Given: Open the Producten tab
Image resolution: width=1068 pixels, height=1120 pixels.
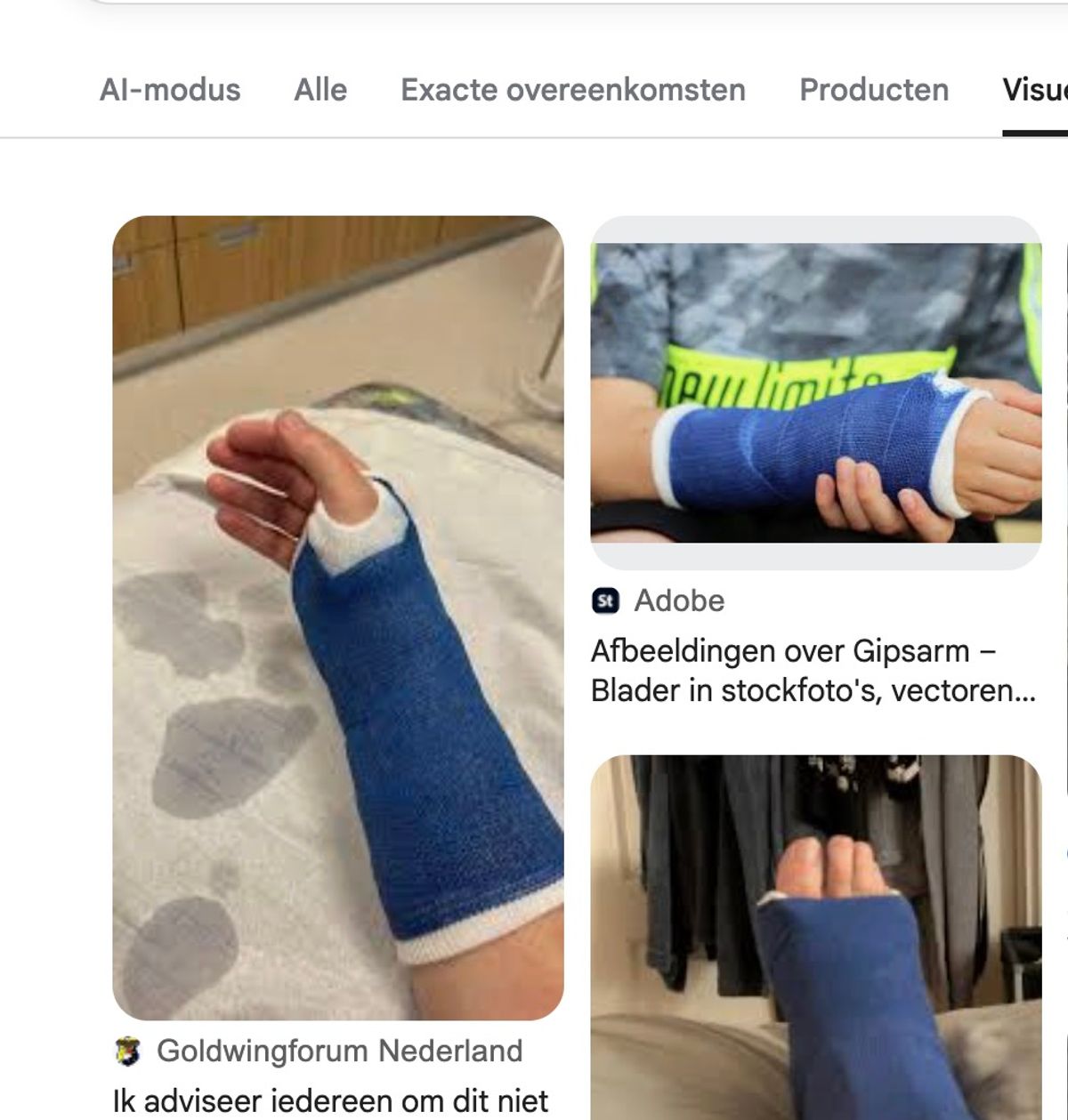Looking at the screenshot, I should click(874, 90).
